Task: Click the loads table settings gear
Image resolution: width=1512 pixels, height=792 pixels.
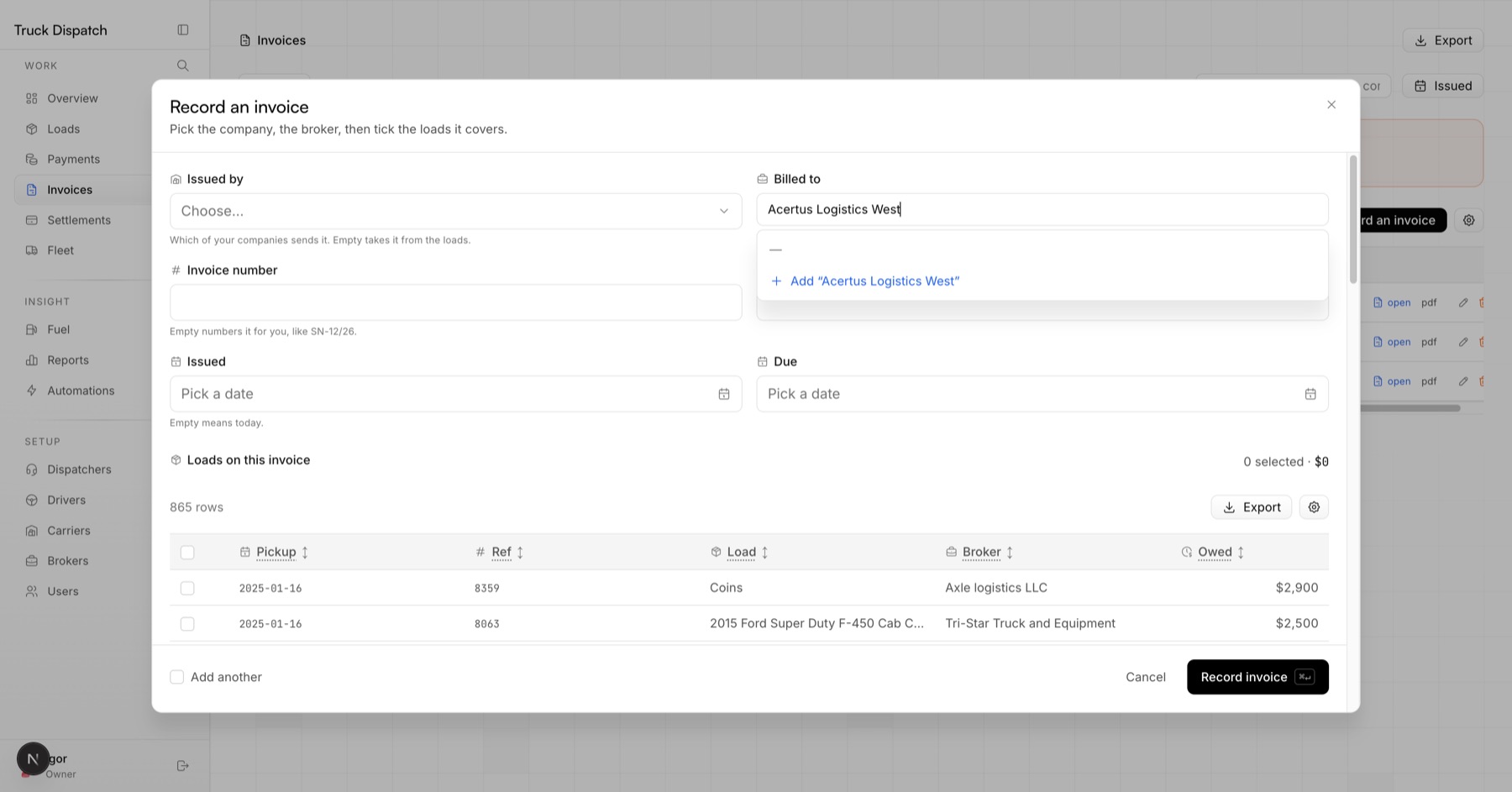Action: point(1314,507)
